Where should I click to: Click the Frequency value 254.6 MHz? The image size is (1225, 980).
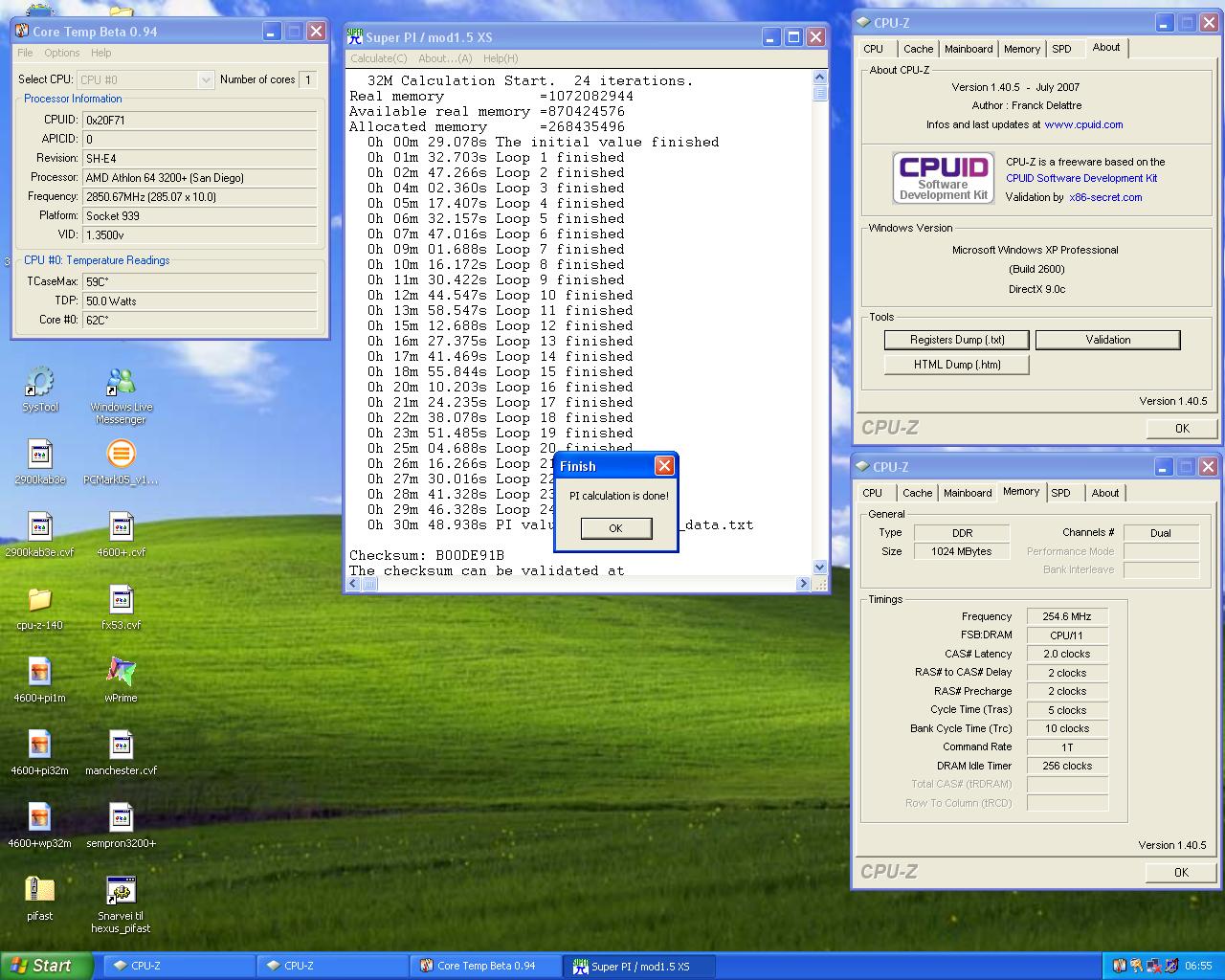[1067, 616]
